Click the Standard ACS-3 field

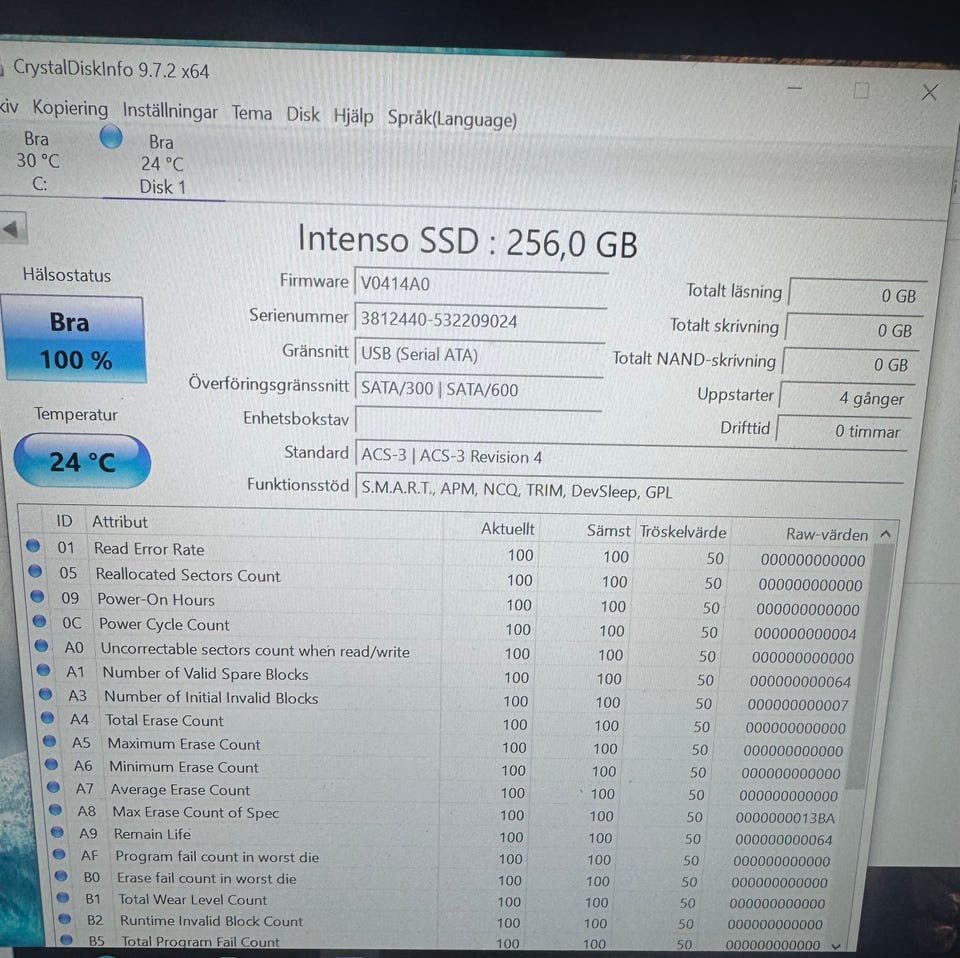(631, 456)
